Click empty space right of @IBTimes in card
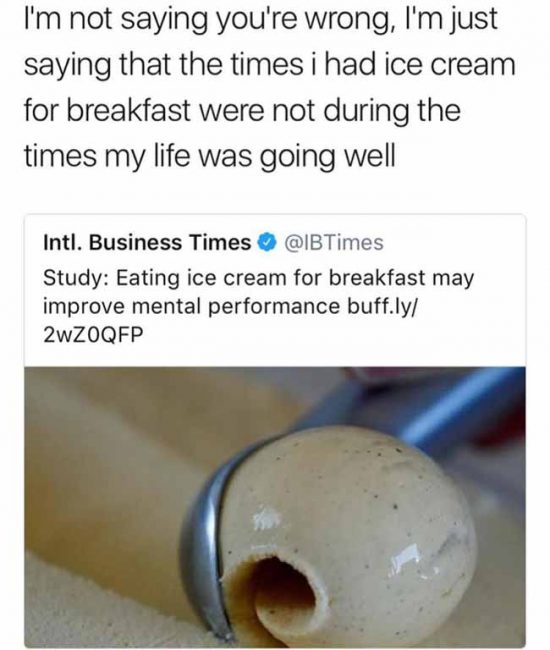The image size is (550, 650). (x=454, y=243)
